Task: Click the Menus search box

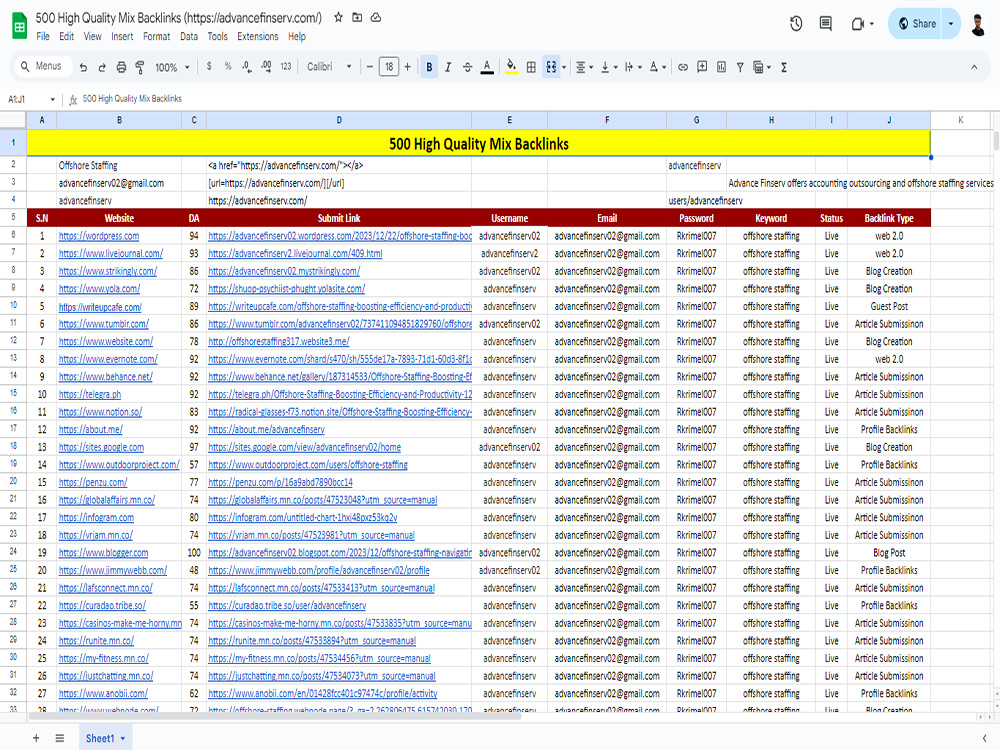Action: point(42,66)
